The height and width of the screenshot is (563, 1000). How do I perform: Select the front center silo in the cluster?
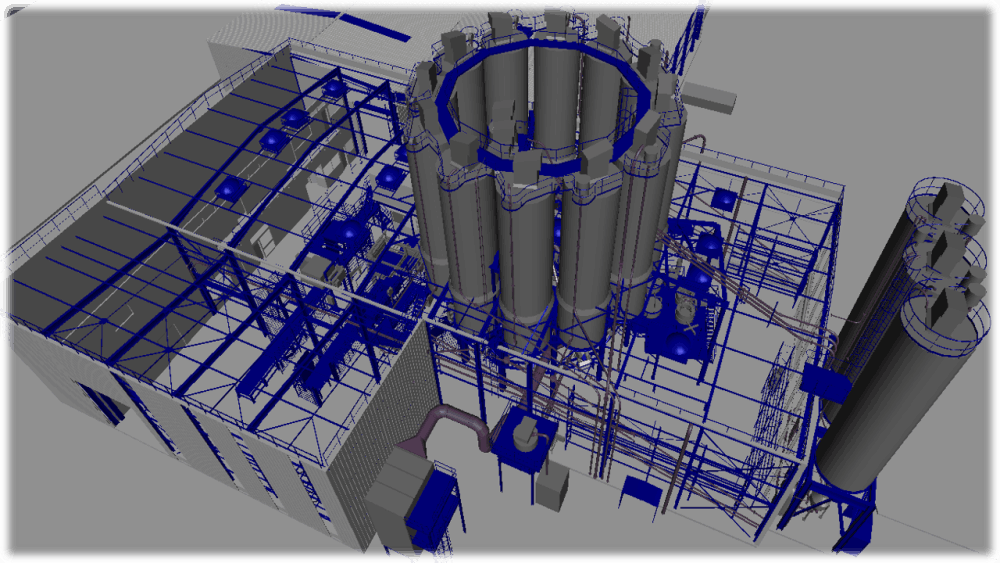[523, 265]
